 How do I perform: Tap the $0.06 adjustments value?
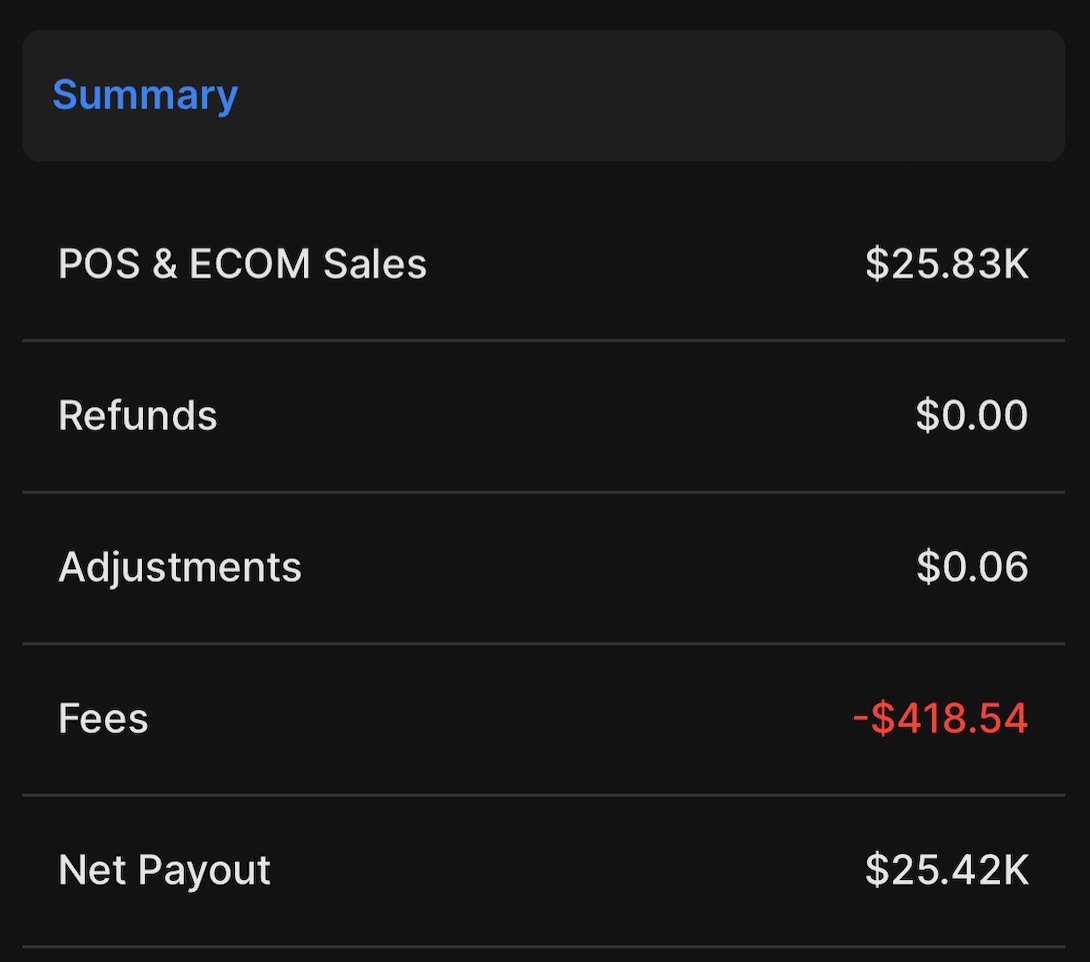pos(972,566)
